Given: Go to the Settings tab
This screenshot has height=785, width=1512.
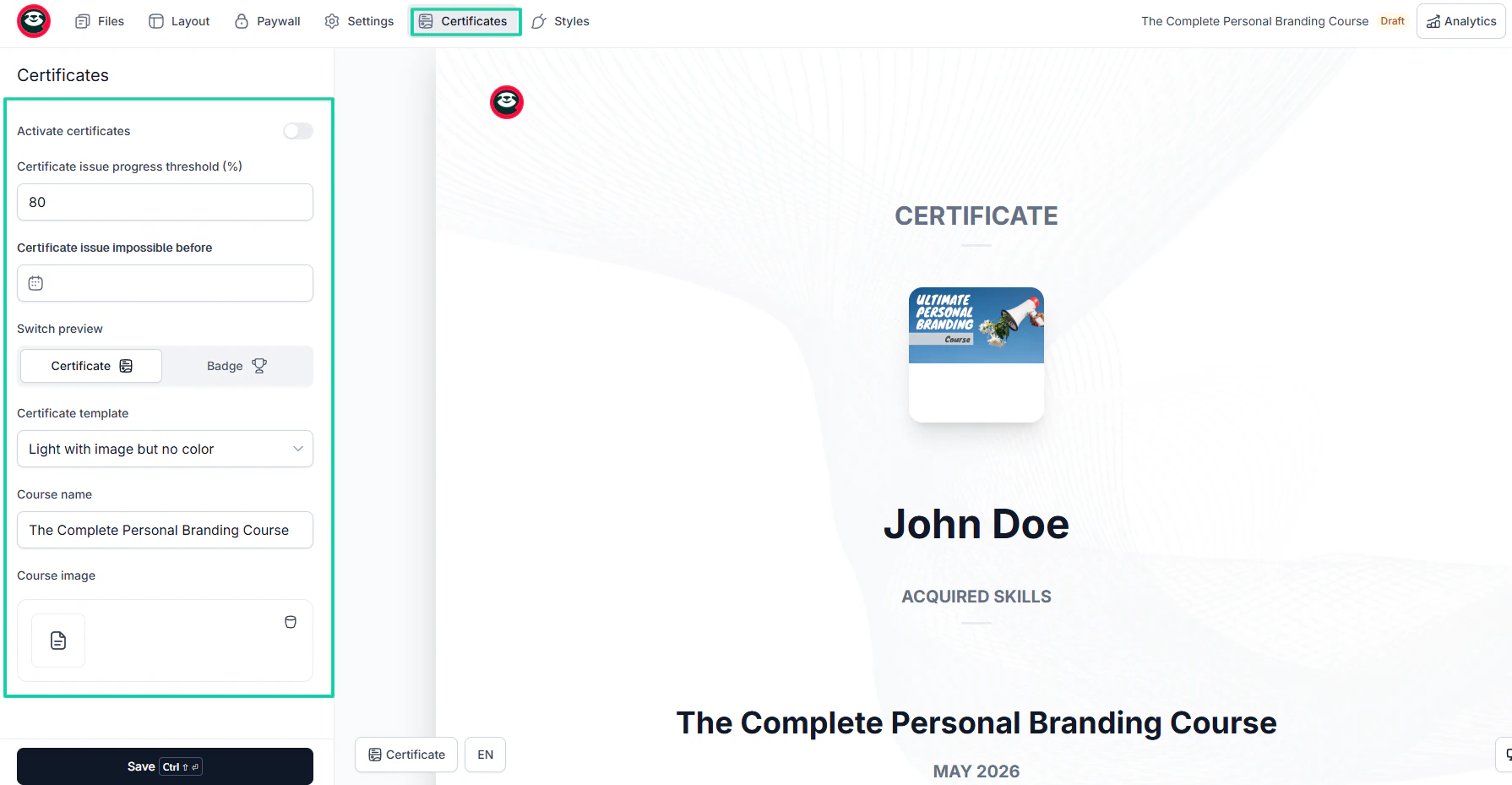Looking at the screenshot, I should [359, 21].
